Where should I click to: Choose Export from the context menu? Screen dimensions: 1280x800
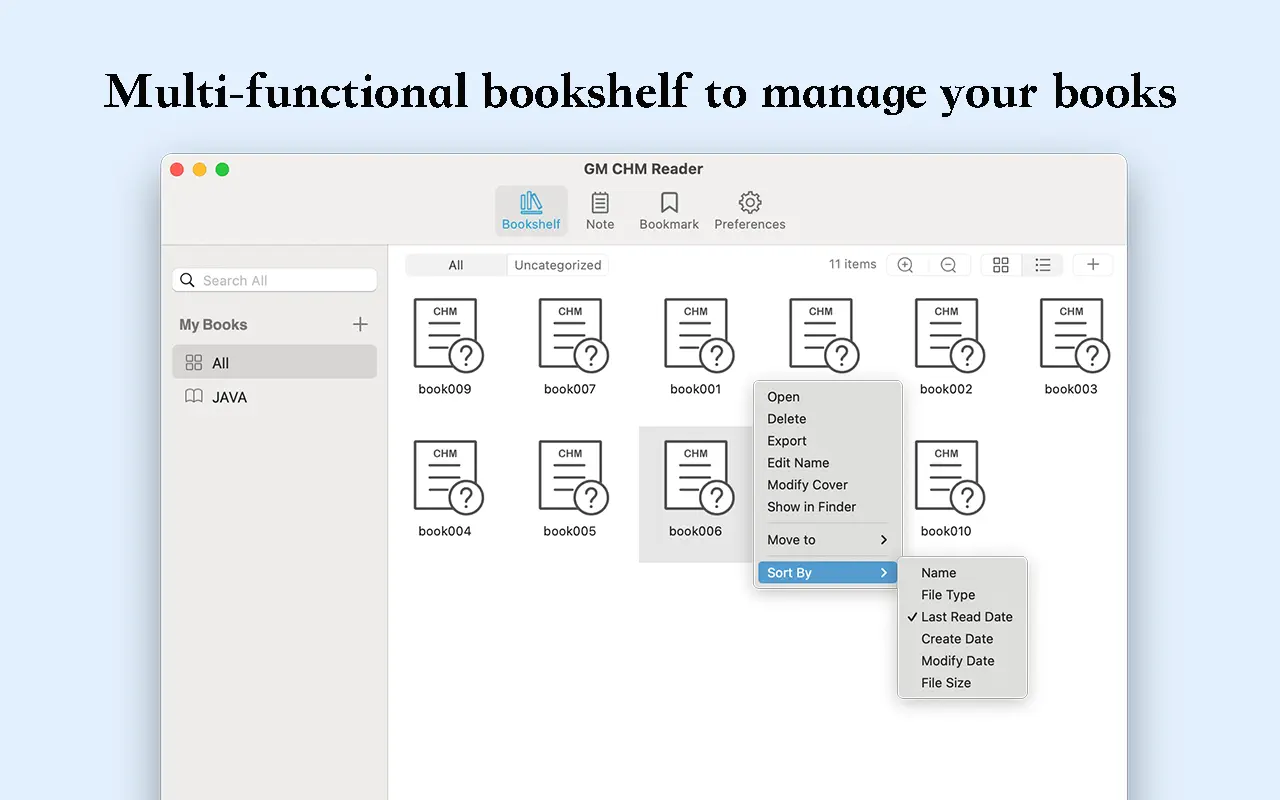pos(787,441)
